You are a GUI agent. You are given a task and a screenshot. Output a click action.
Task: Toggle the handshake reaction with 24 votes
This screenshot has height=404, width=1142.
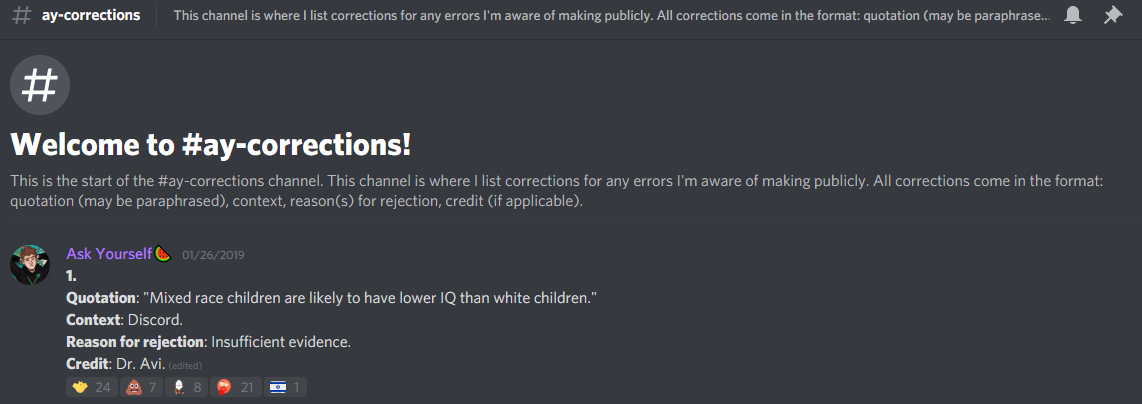[91, 387]
